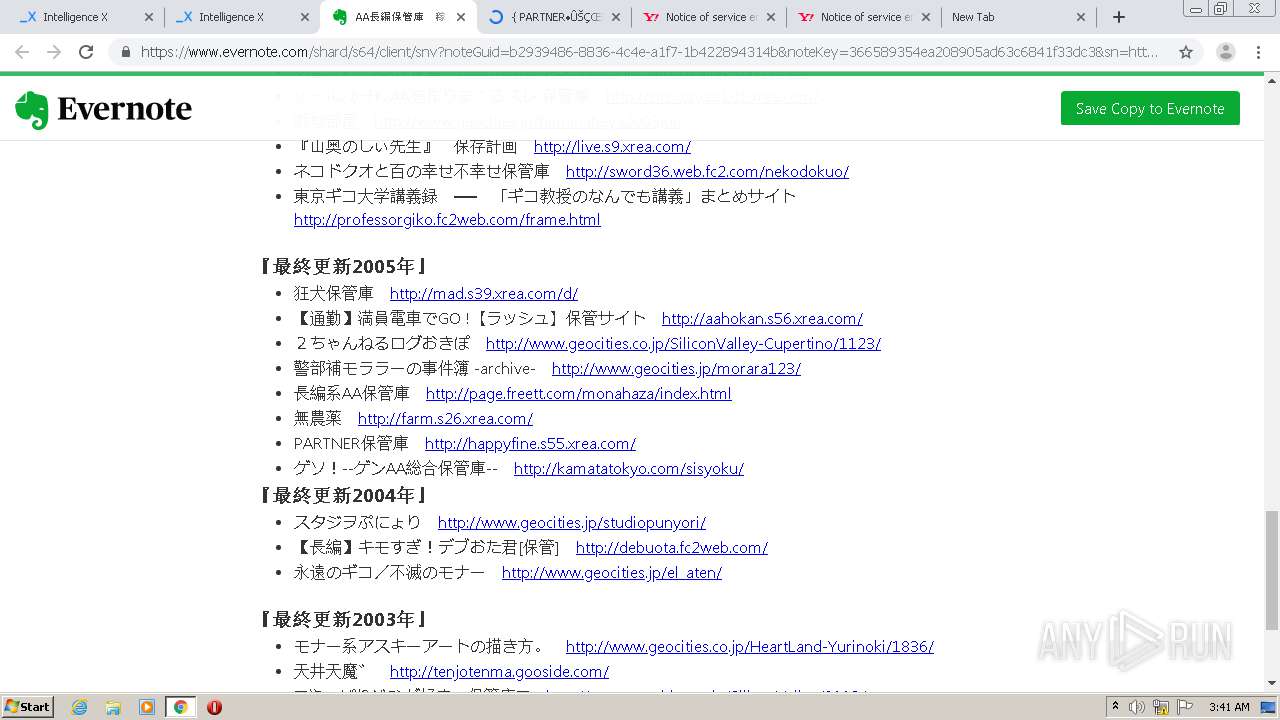The image size is (1280, 720).
Task: Click the red shield taskbar icon
Action: click(214, 707)
